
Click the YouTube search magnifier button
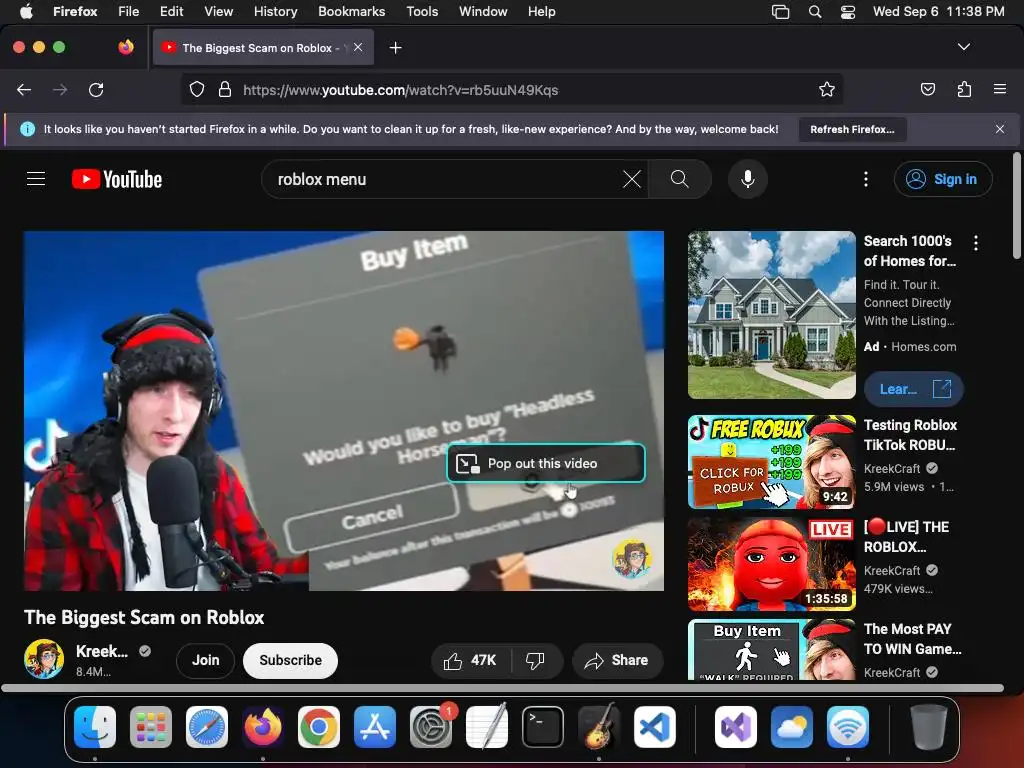(680, 179)
